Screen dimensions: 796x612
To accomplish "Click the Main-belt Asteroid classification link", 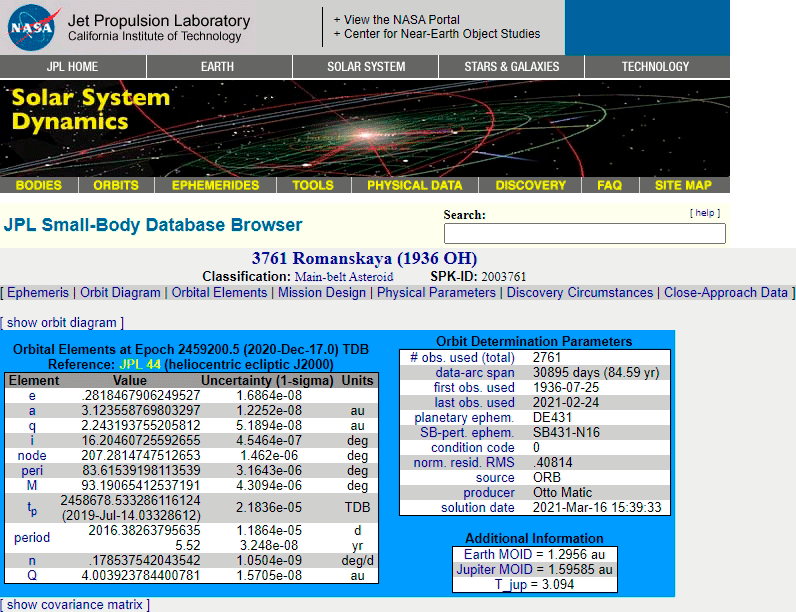I will pos(344,277).
